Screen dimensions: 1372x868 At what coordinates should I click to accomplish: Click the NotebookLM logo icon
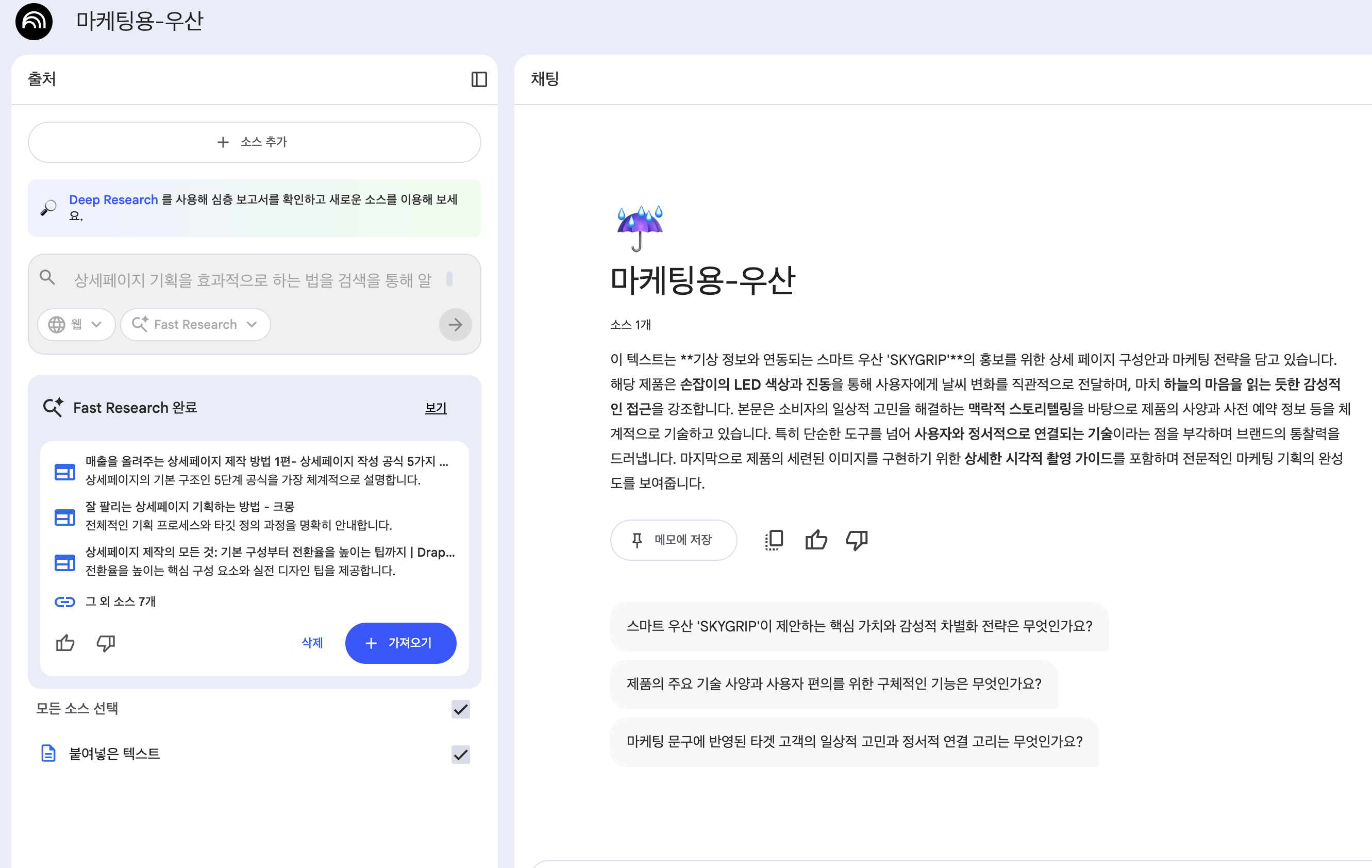click(33, 22)
